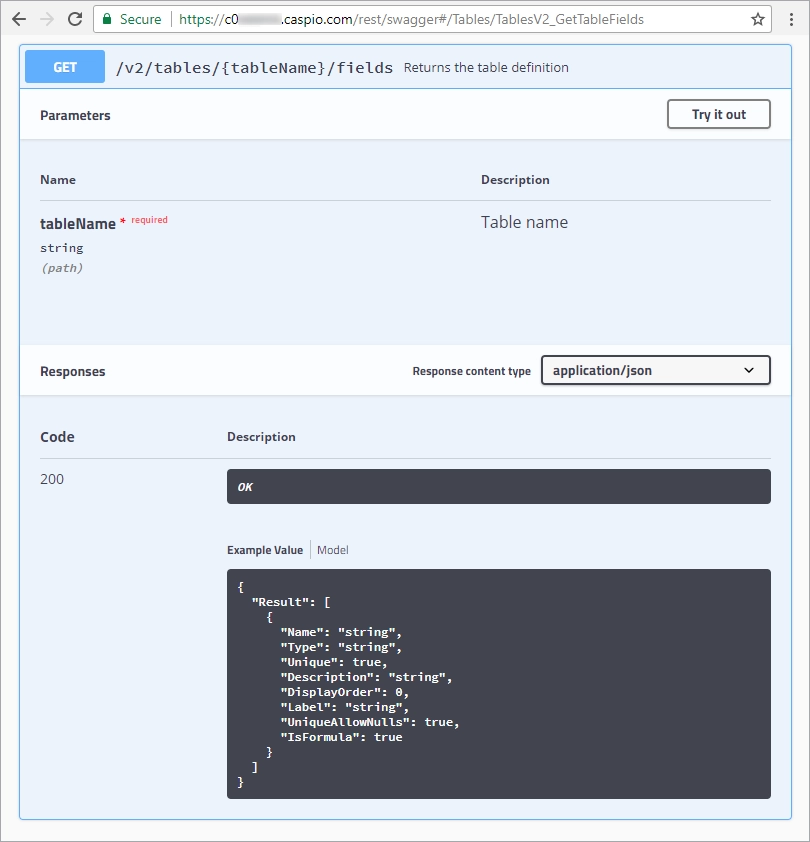
Task: Click the "Label": "string" JSON line
Action: point(344,707)
